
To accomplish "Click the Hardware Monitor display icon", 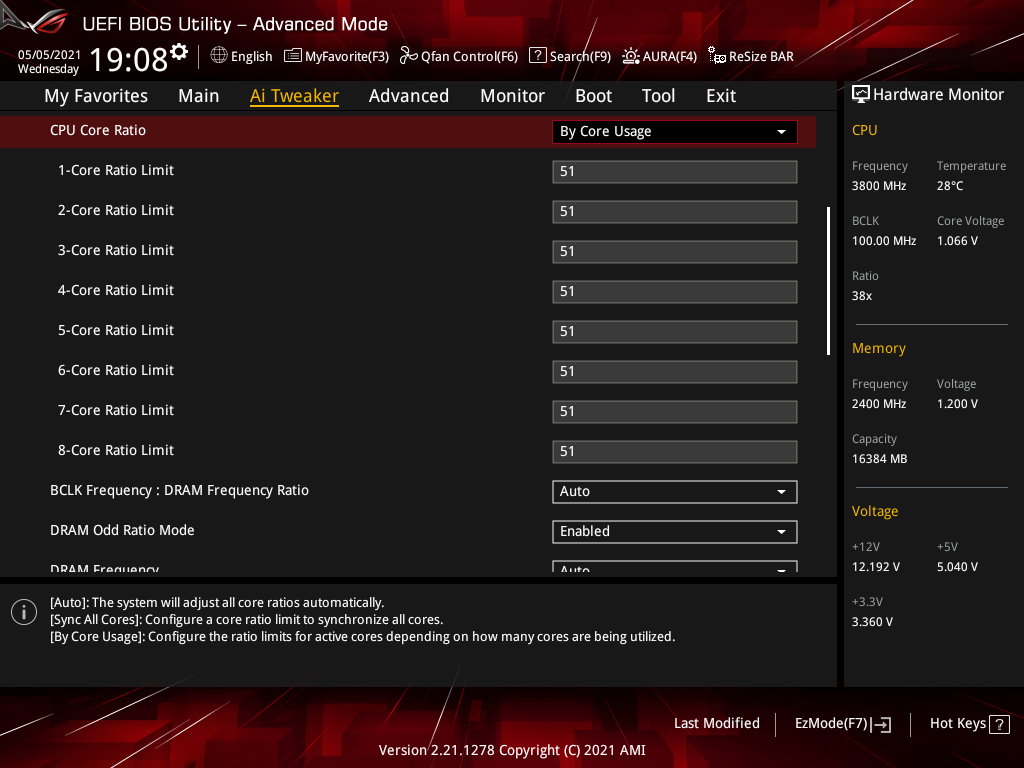I will pyautogui.click(x=861, y=95).
